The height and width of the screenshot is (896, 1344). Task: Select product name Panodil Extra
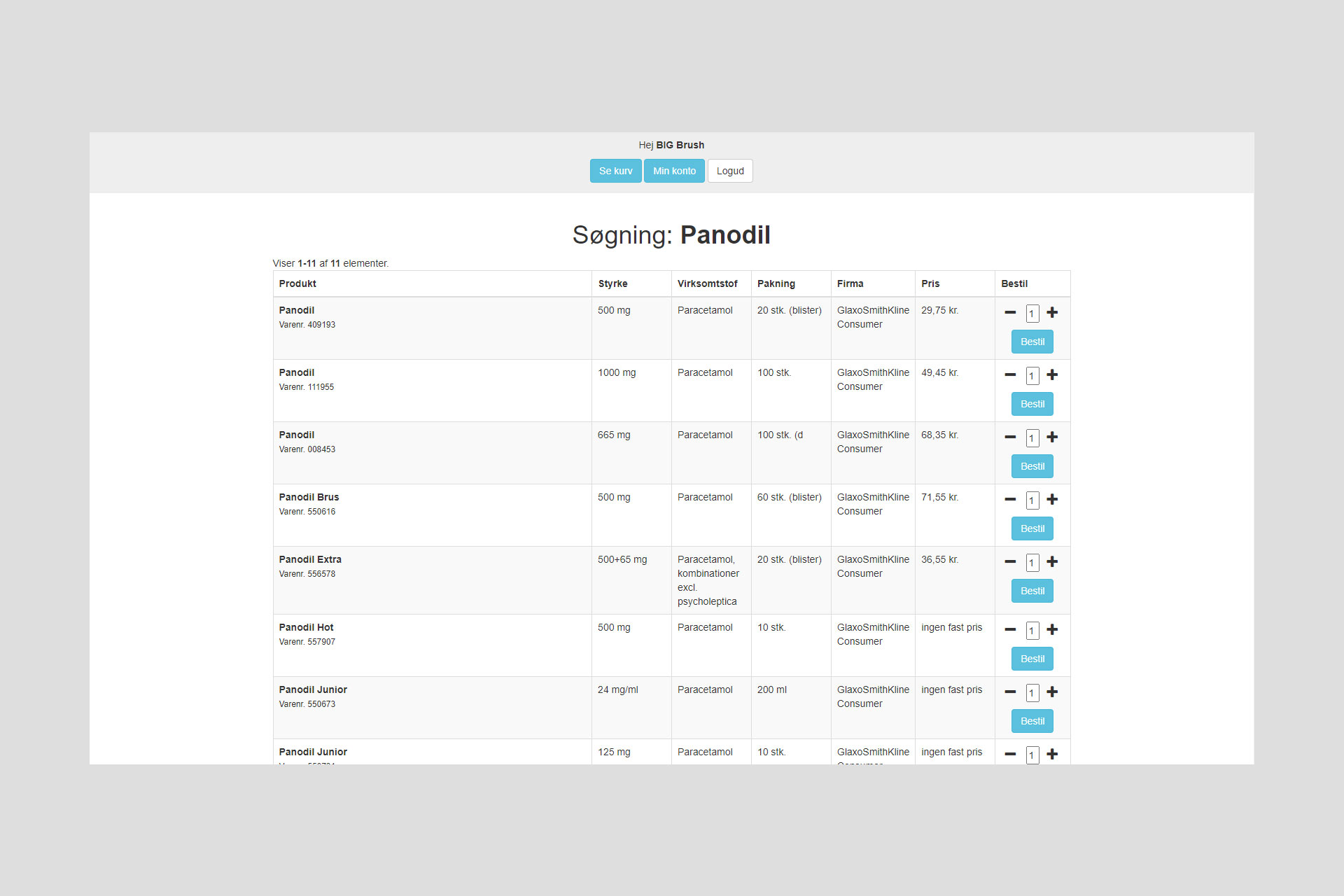click(x=310, y=559)
